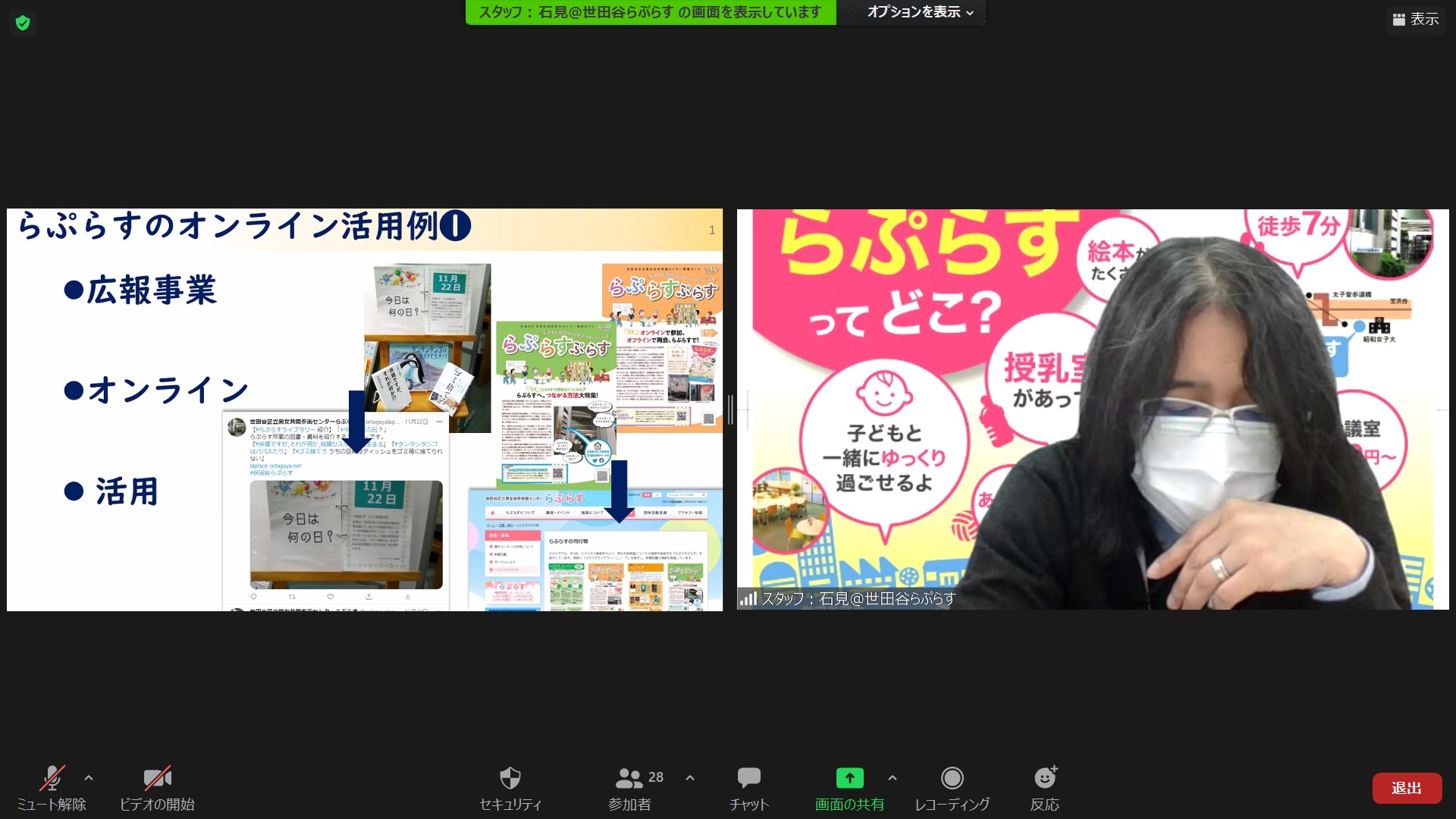Expand share screen options arrow
The width and height of the screenshot is (1456, 819).
click(x=893, y=777)
